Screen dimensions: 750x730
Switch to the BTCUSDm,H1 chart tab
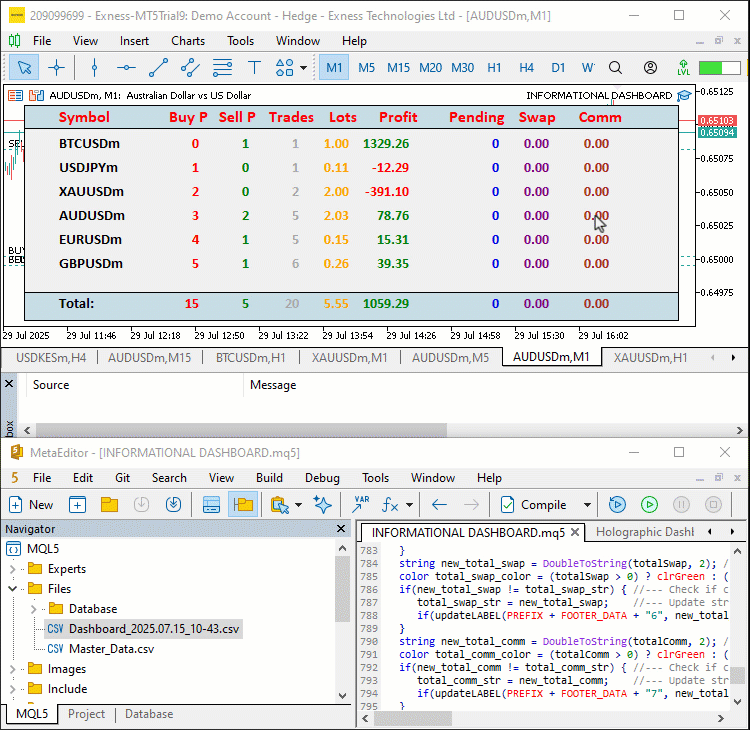point(250,357)
